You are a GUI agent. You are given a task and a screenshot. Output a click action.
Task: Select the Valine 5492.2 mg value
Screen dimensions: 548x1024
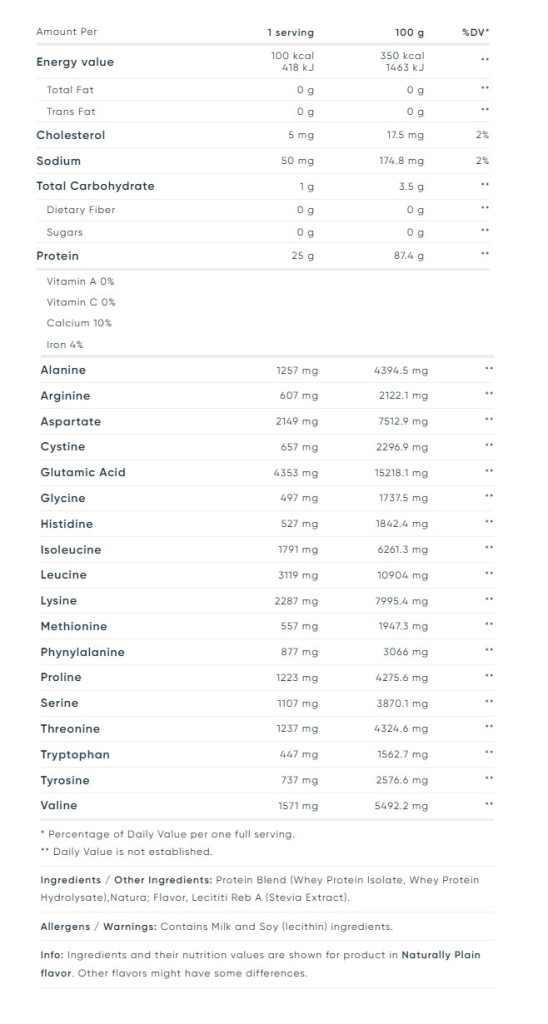[x=401, y=806]
